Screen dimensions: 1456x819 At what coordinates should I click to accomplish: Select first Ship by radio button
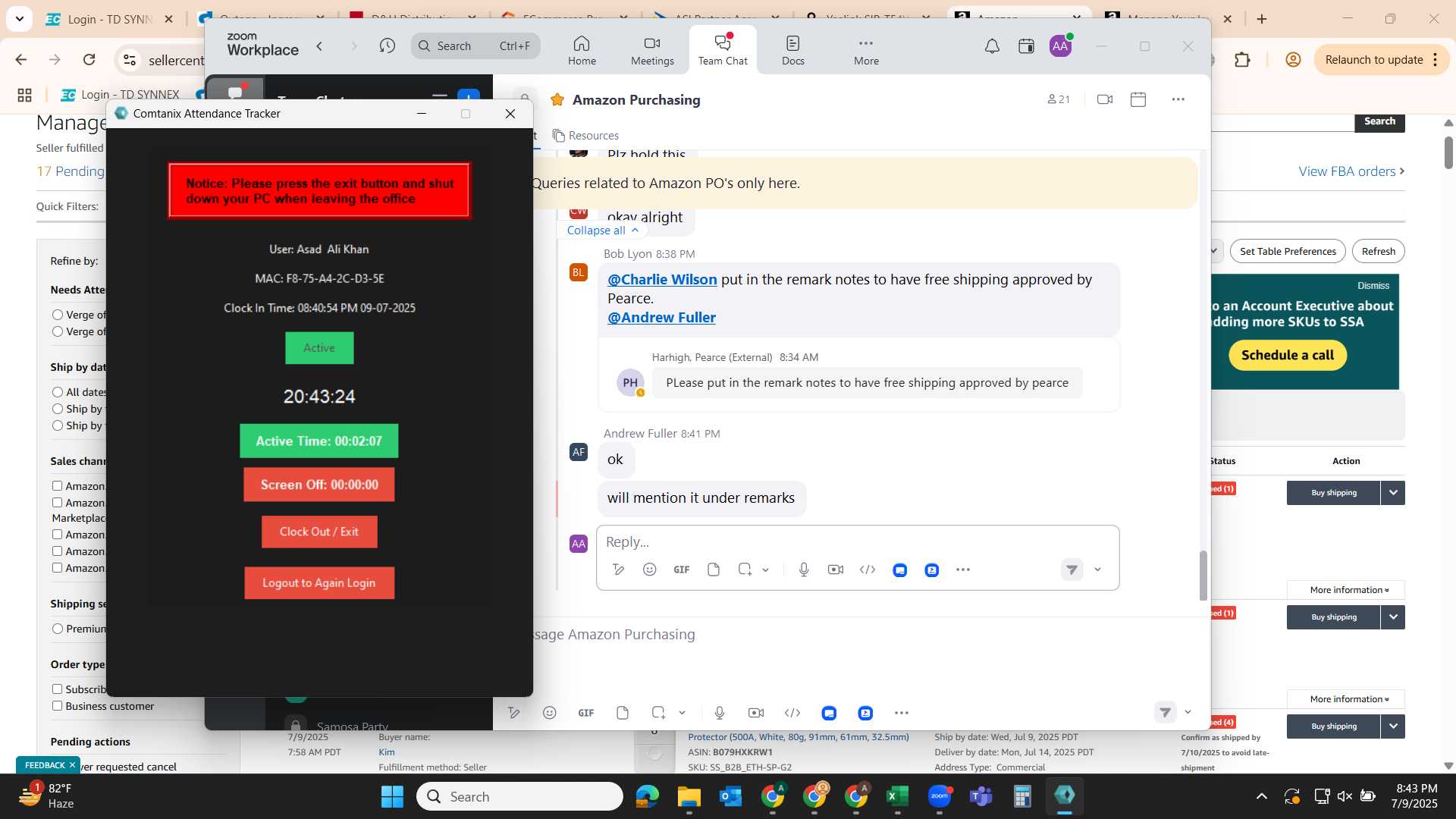point(57,409)
